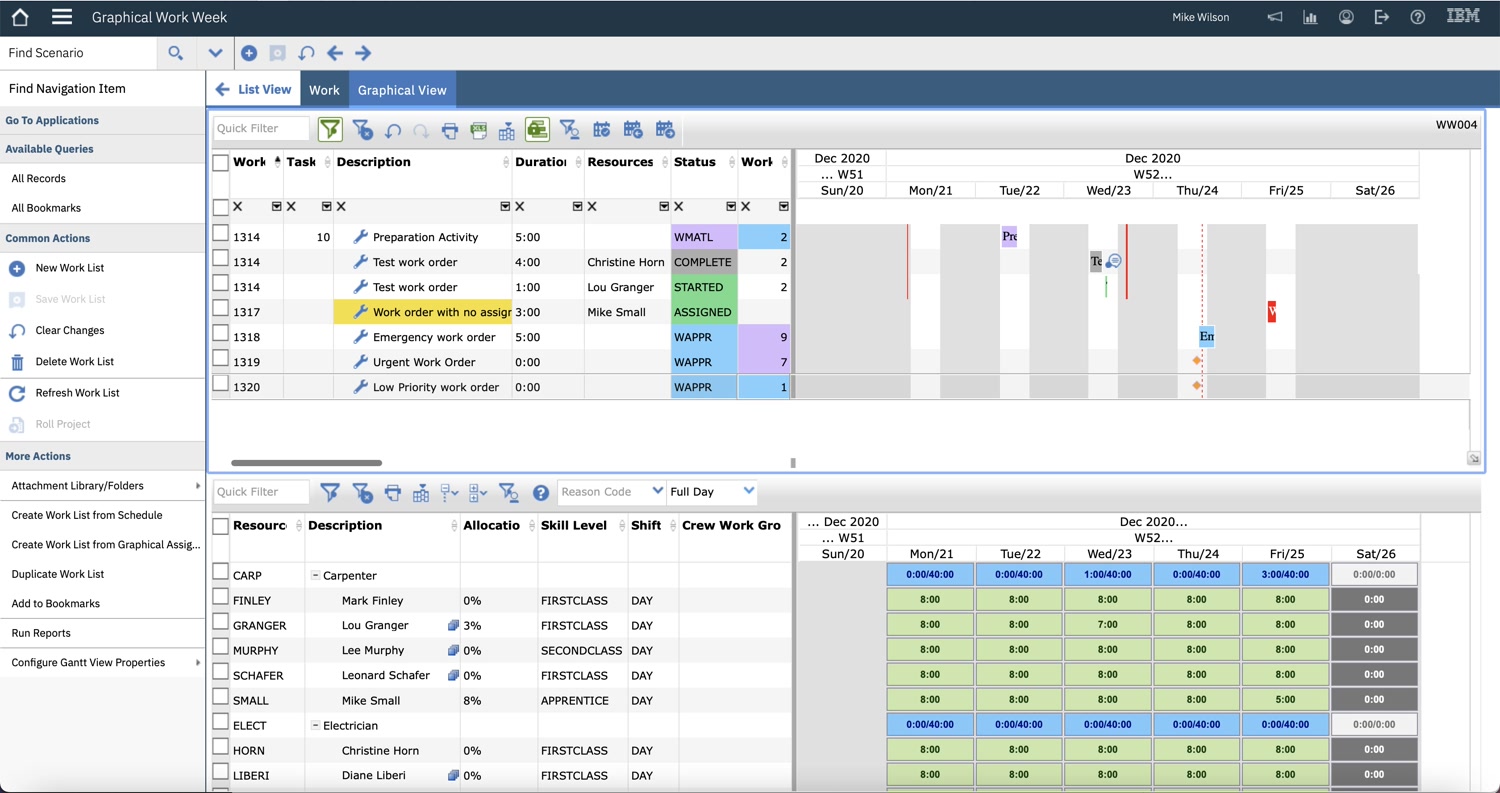Screen dimensions: 1500x793
Task: Collapse the Electrician resource group
Action: tap(314, 725)
